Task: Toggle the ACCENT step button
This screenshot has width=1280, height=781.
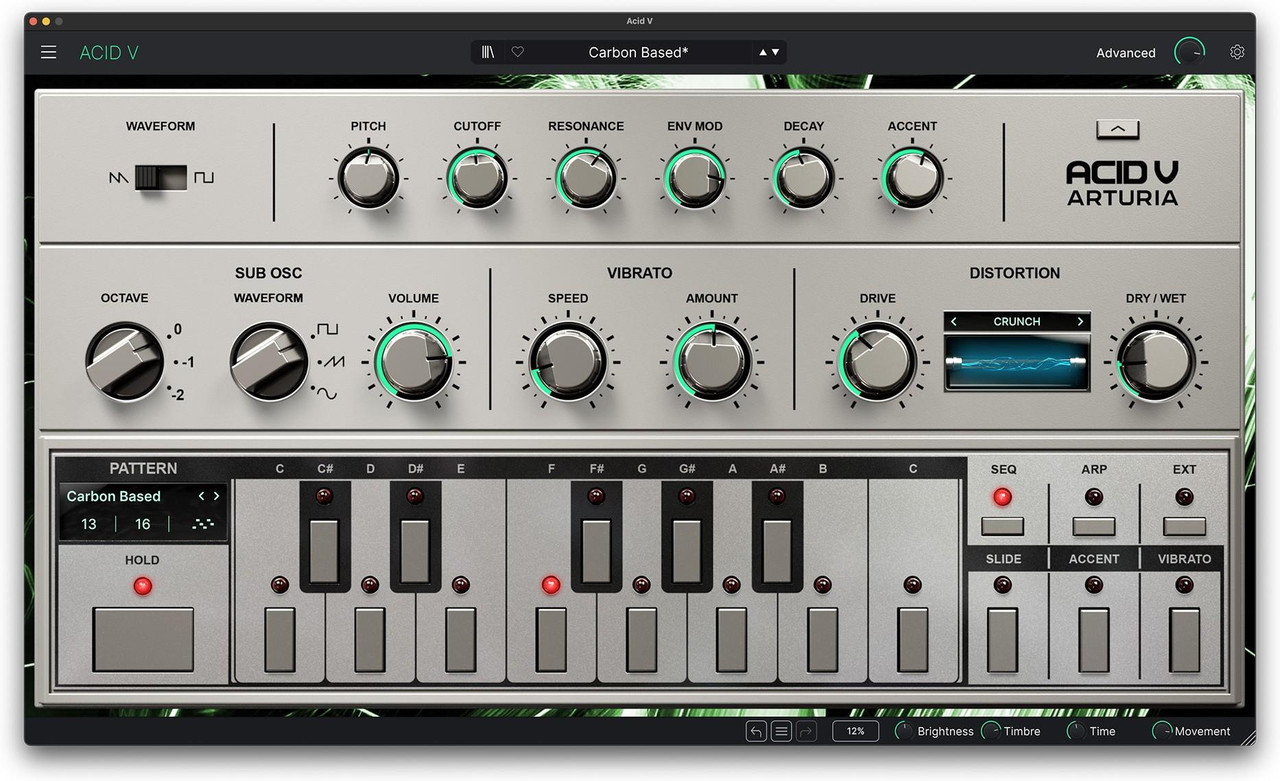Action: (x=1093, y=640)
